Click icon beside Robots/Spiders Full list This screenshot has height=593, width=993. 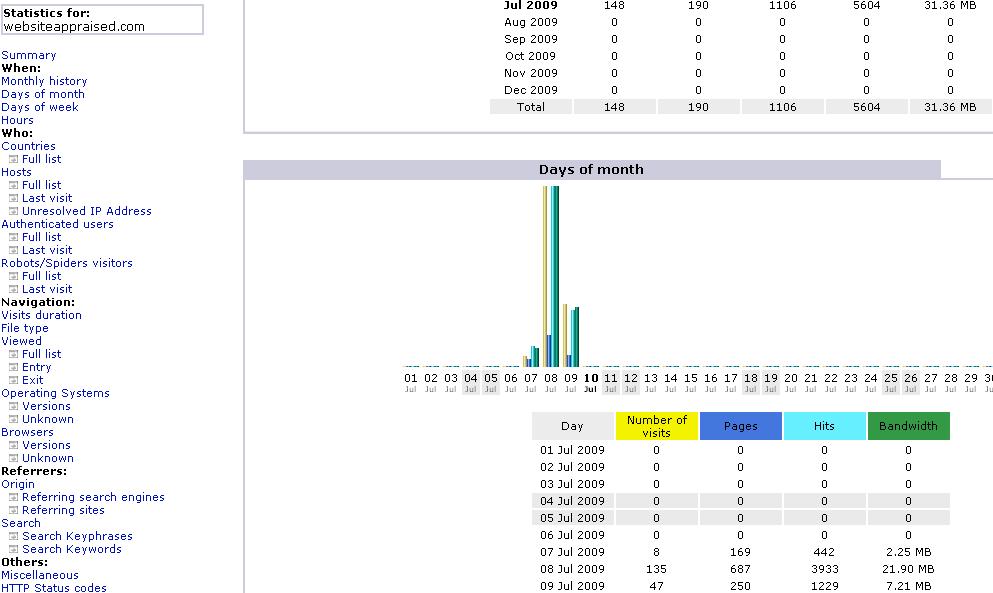tap(13, 276)
